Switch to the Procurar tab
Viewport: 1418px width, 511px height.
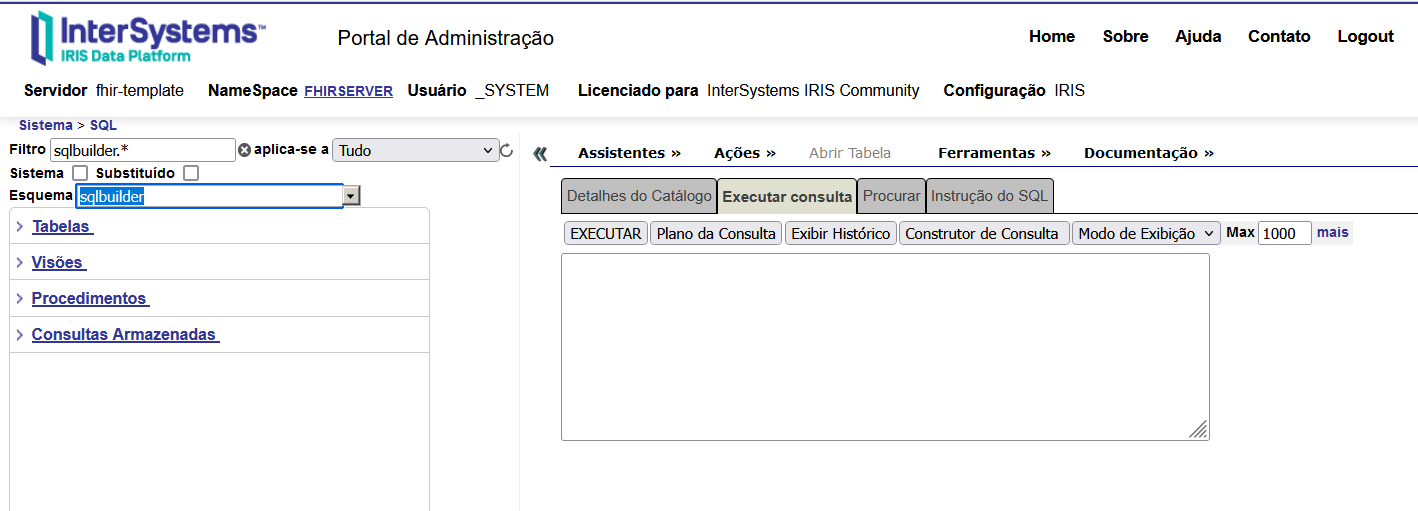coord(891,196)
